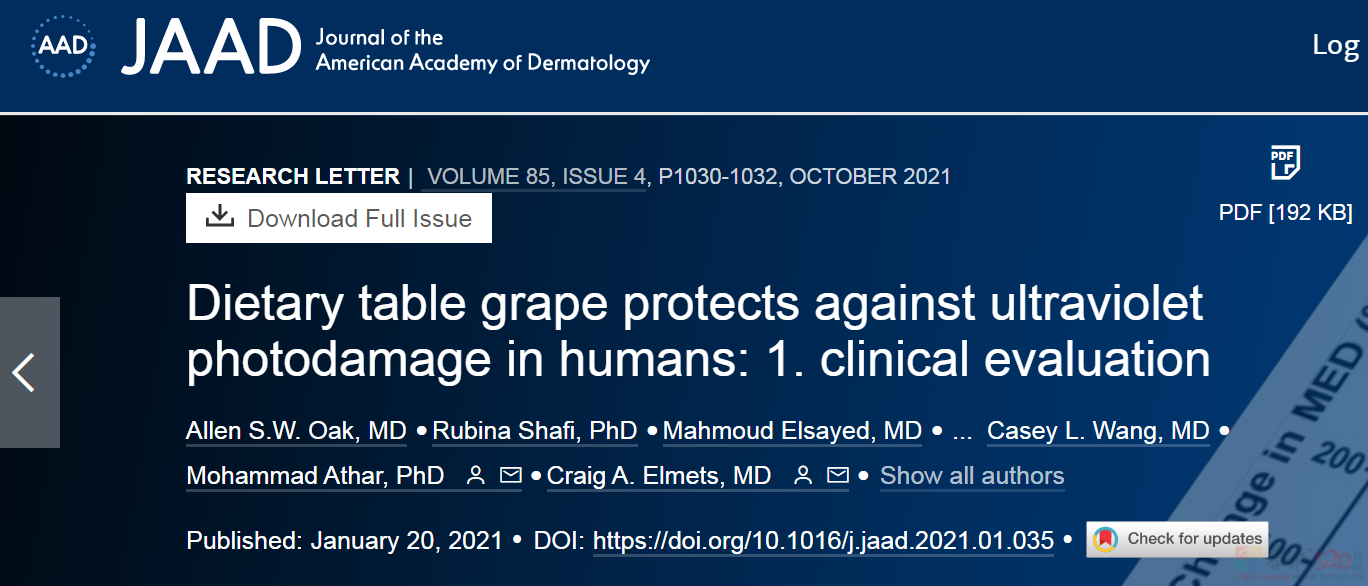Open the PDF document icon
This screenshot has width=1368, height=586.
pyautogui.click(x=1285, y=163)
